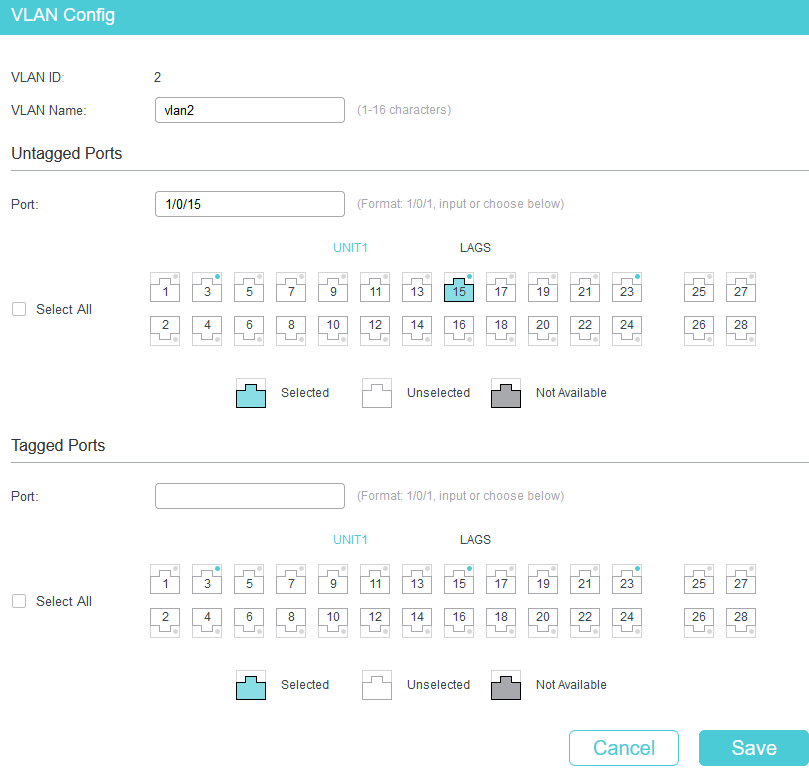This screenshot has height=783, width=809.
Task: Select port 9 in Tagged Ports
Action: (333, 579)
